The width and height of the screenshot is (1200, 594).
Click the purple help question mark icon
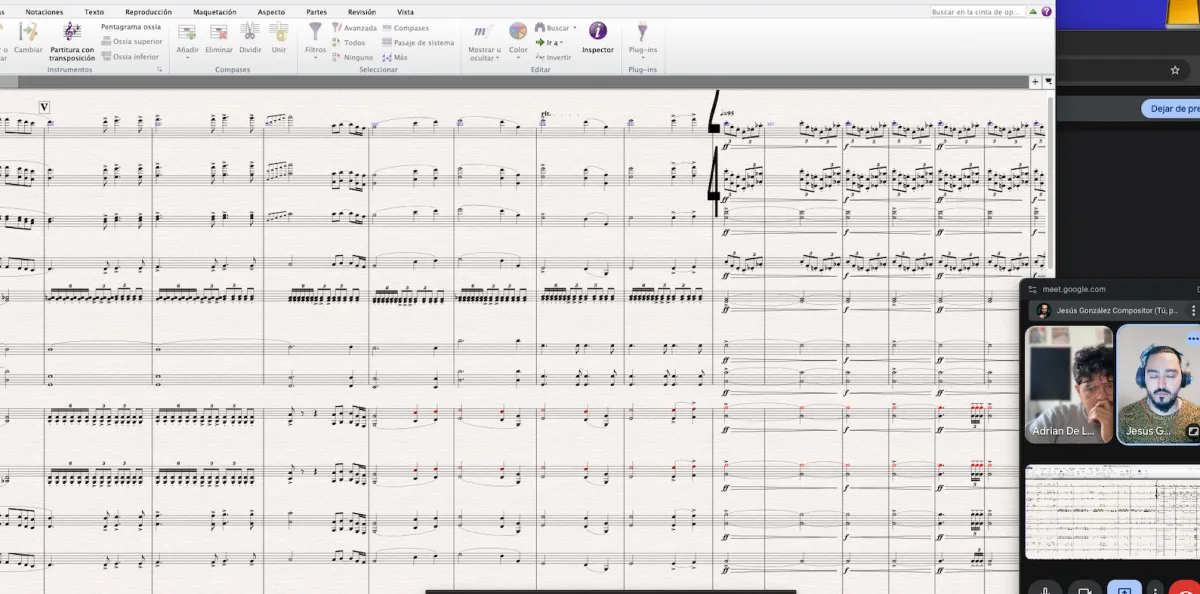click(x=1045, y=12)
